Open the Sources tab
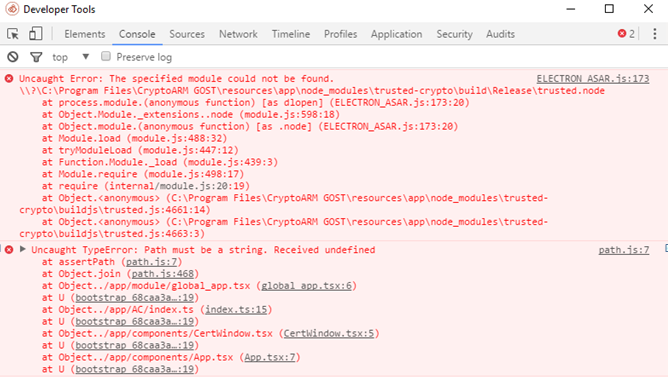The width and height of the screenshot is (668, 377). point(187,34)
